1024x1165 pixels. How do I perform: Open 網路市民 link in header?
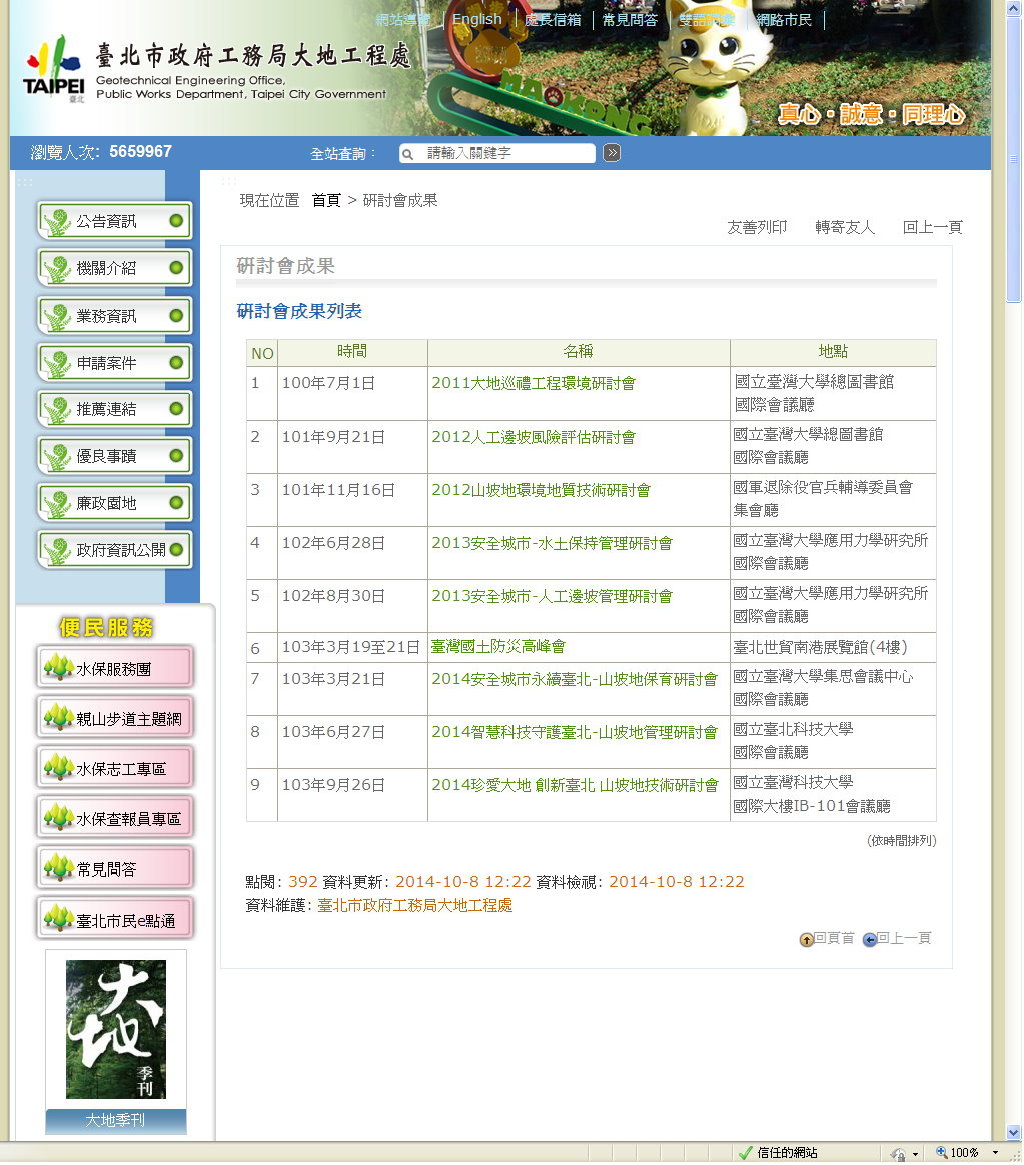point(784,20)
